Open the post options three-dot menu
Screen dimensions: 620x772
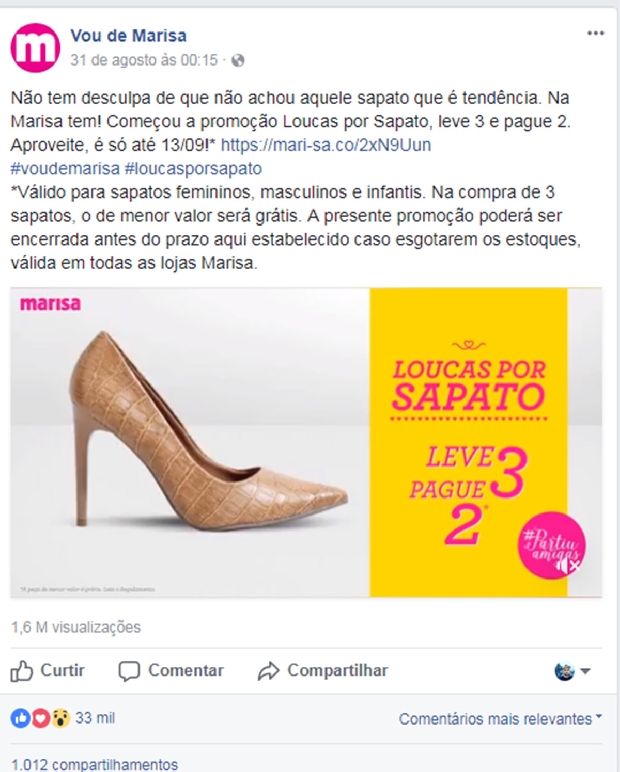point(595,33)
